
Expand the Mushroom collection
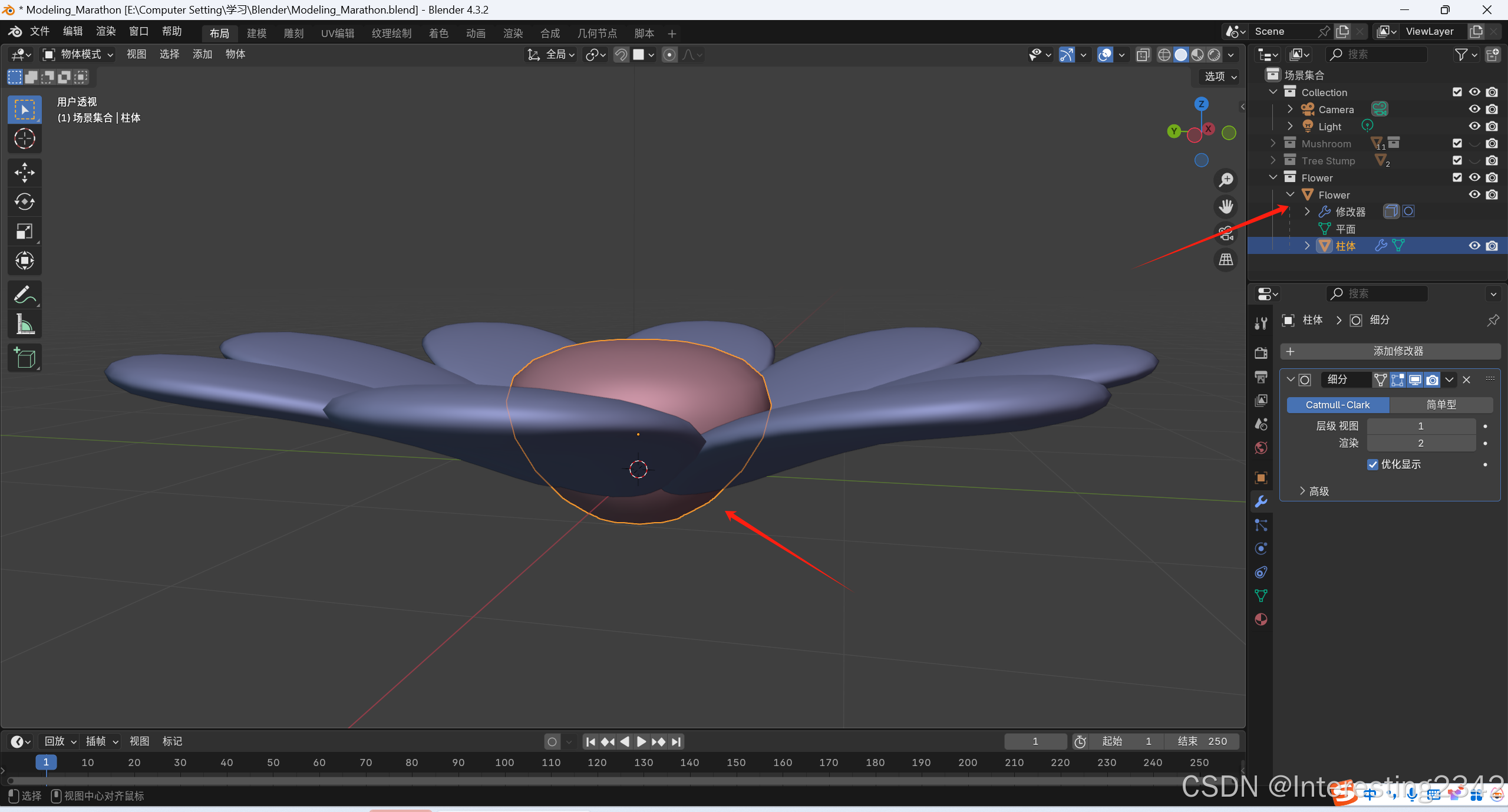pyautogui.click(x=1273, y=143)
